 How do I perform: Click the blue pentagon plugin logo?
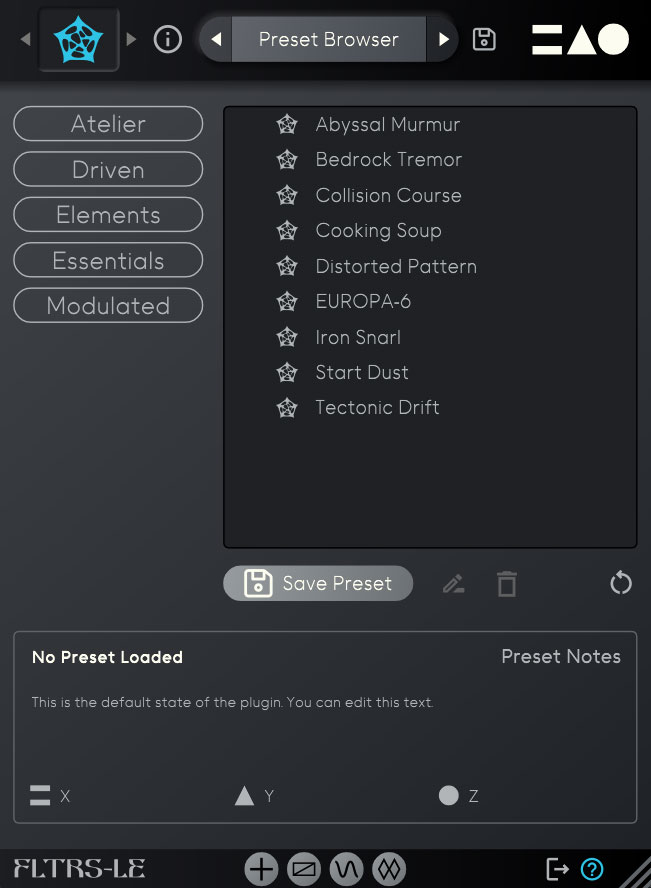click(x=79, y=40)
